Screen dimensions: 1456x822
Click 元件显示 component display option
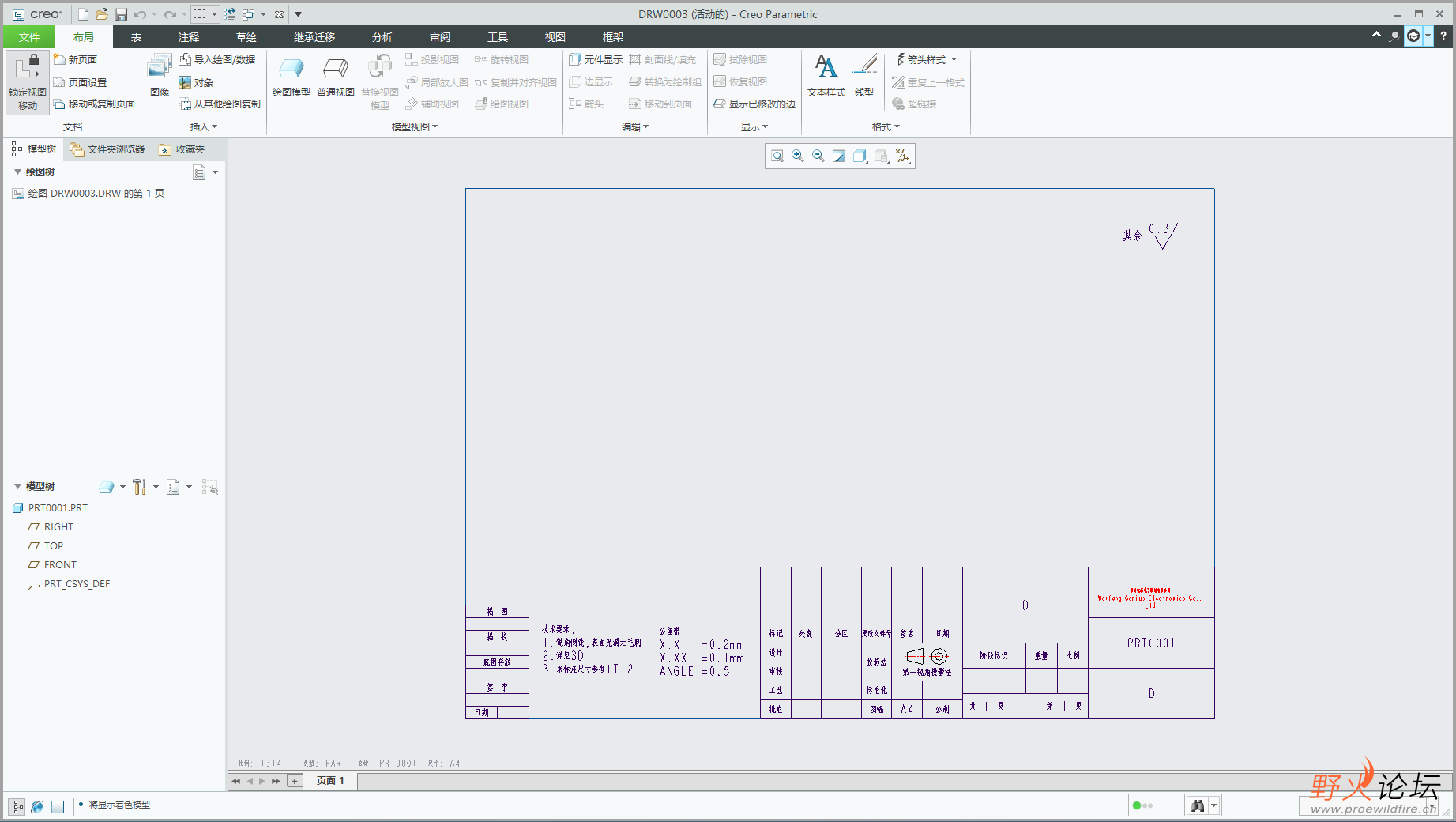click(596, 59)
